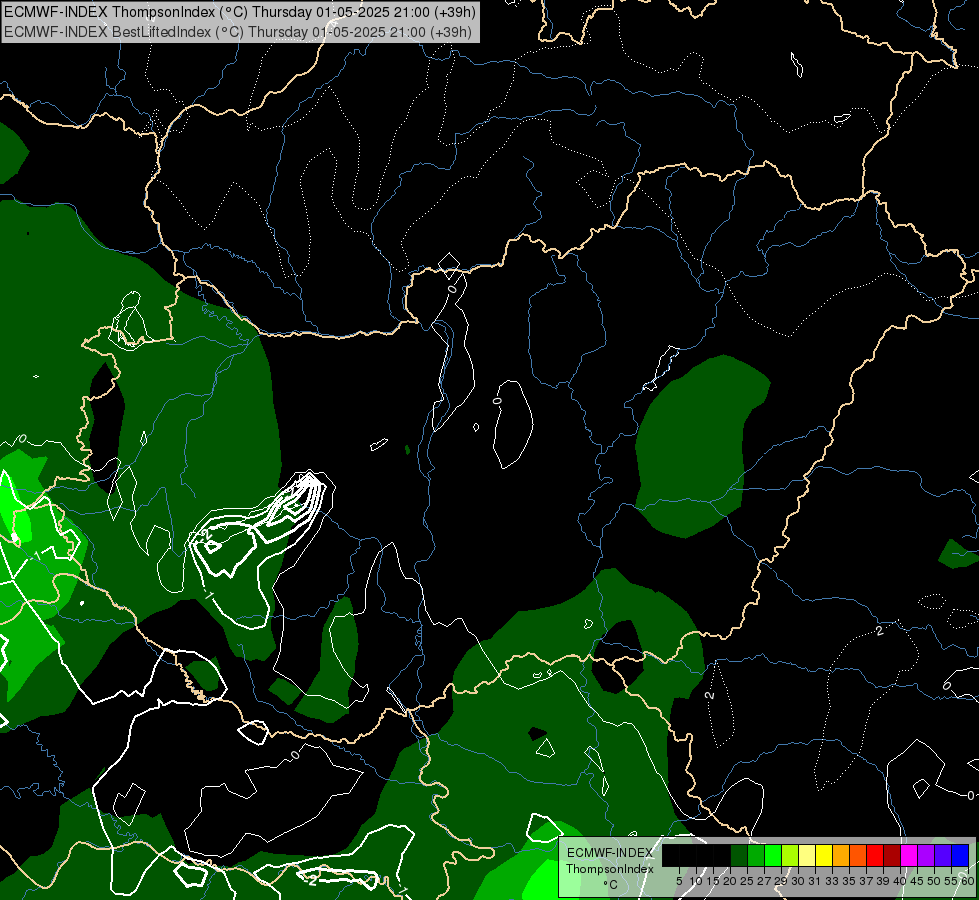Click the legend label 'ThompsonIndex'
Screen dimensions: 979x900
click(x=610, y=869)
